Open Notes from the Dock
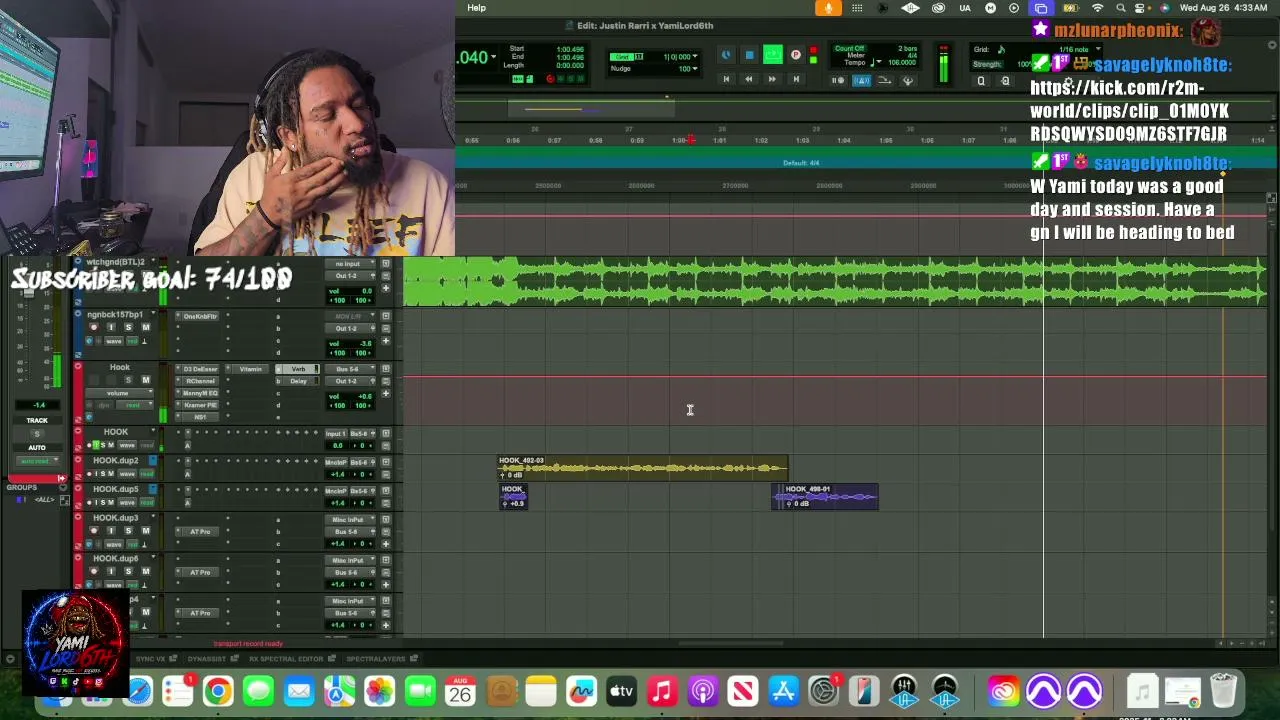Screen dimensions: 1280x720 [541, 691]
